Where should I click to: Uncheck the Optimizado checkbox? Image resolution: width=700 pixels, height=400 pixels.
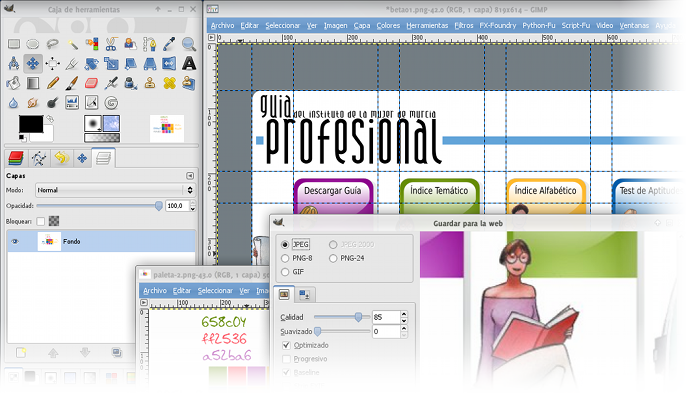click(286, 346)
